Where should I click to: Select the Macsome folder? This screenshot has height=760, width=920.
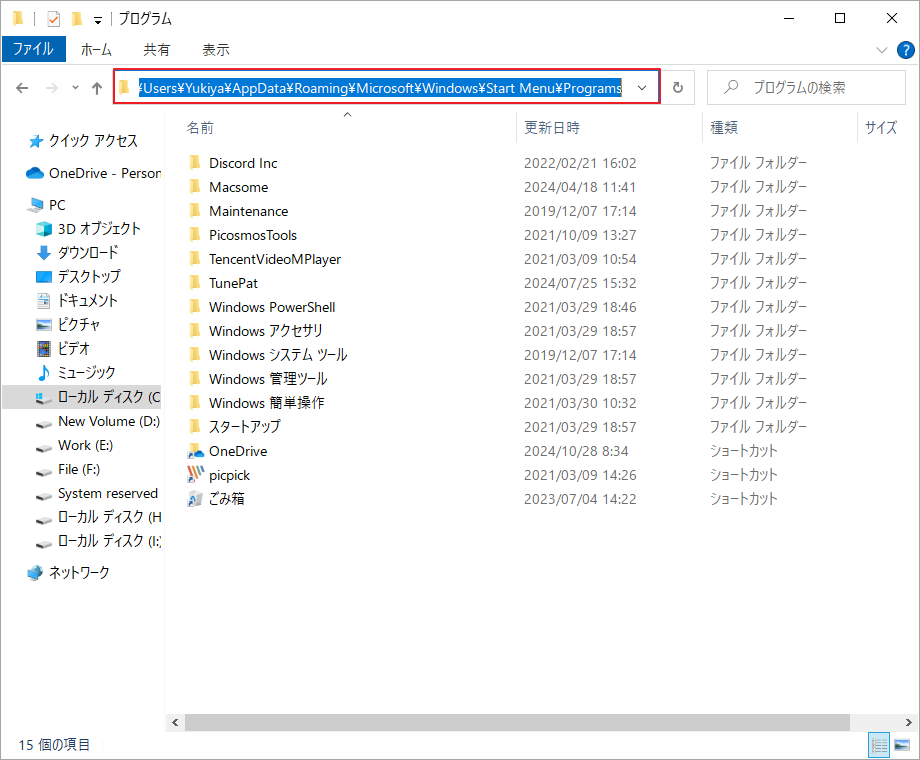(238, 187)
